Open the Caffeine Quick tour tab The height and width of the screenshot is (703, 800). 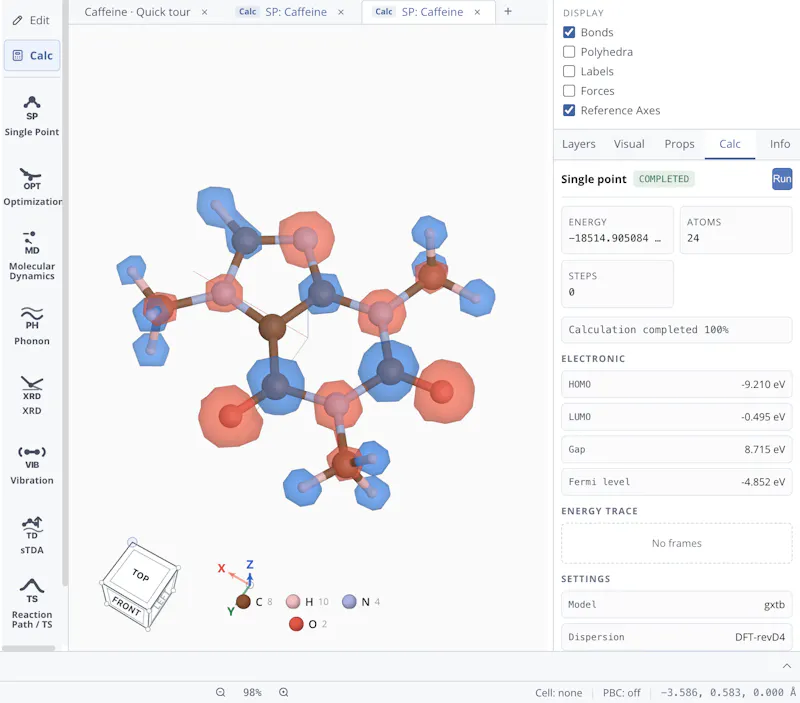(137, 12)
